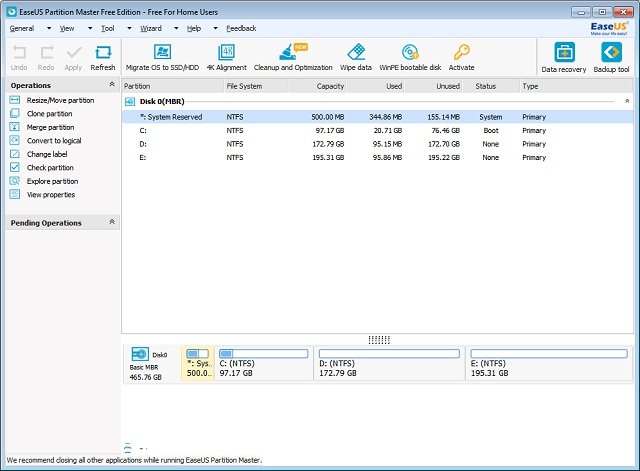Open the View menu
Viewport: 640px width, 471px height.
67,28
